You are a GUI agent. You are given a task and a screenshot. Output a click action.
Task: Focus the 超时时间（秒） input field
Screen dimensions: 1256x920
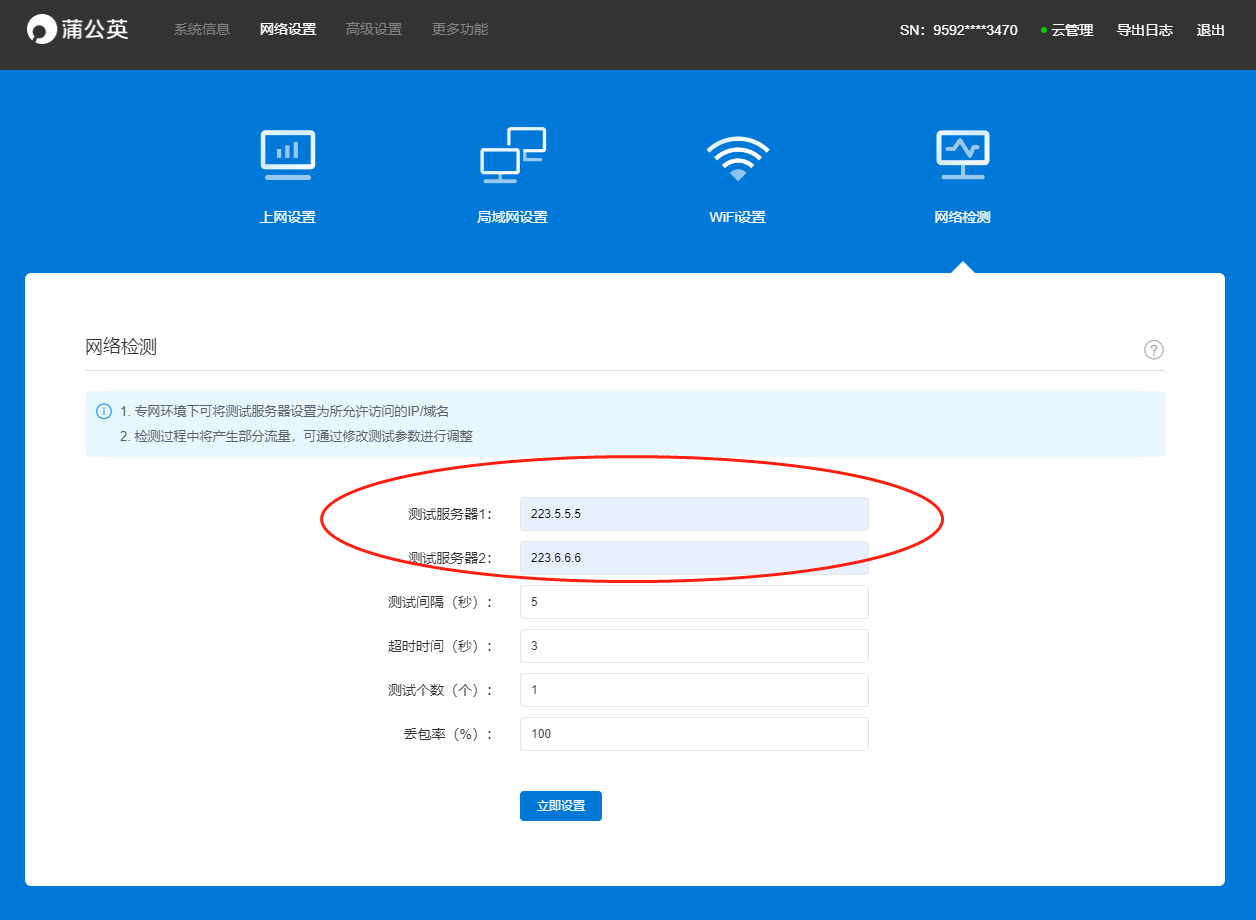pyautogui.click(x=694, y=646)
